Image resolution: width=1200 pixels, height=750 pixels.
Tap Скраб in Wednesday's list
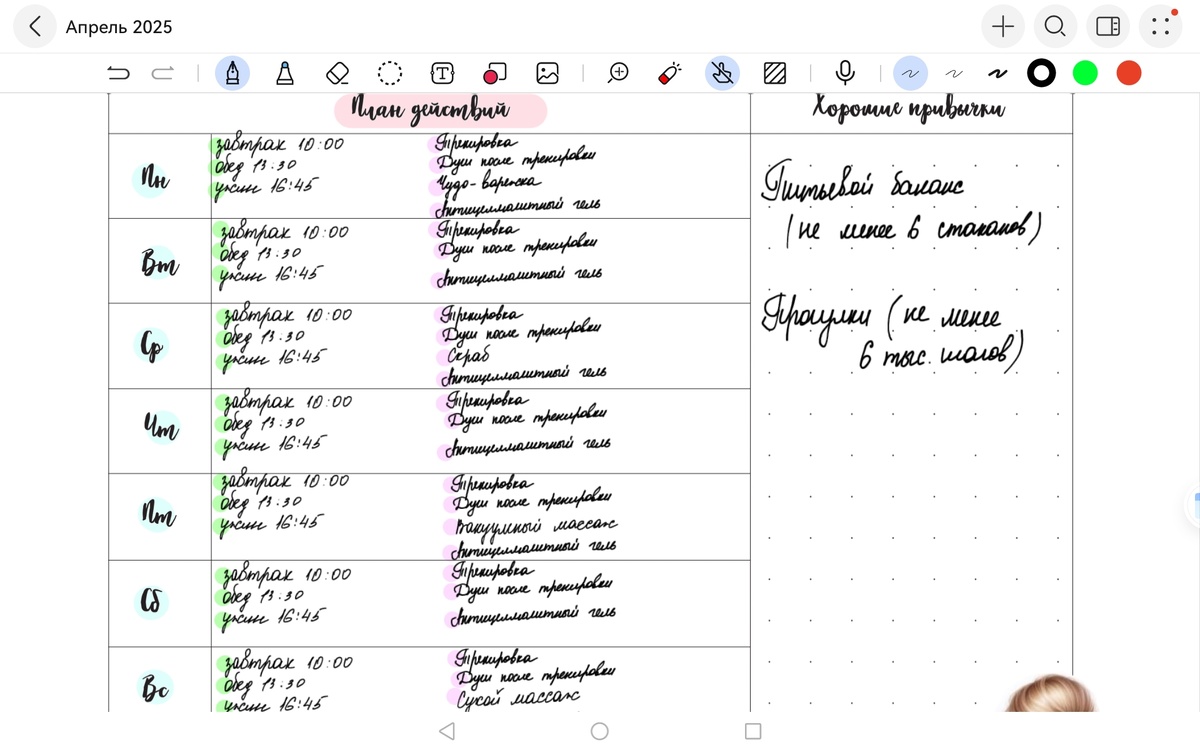467,356
